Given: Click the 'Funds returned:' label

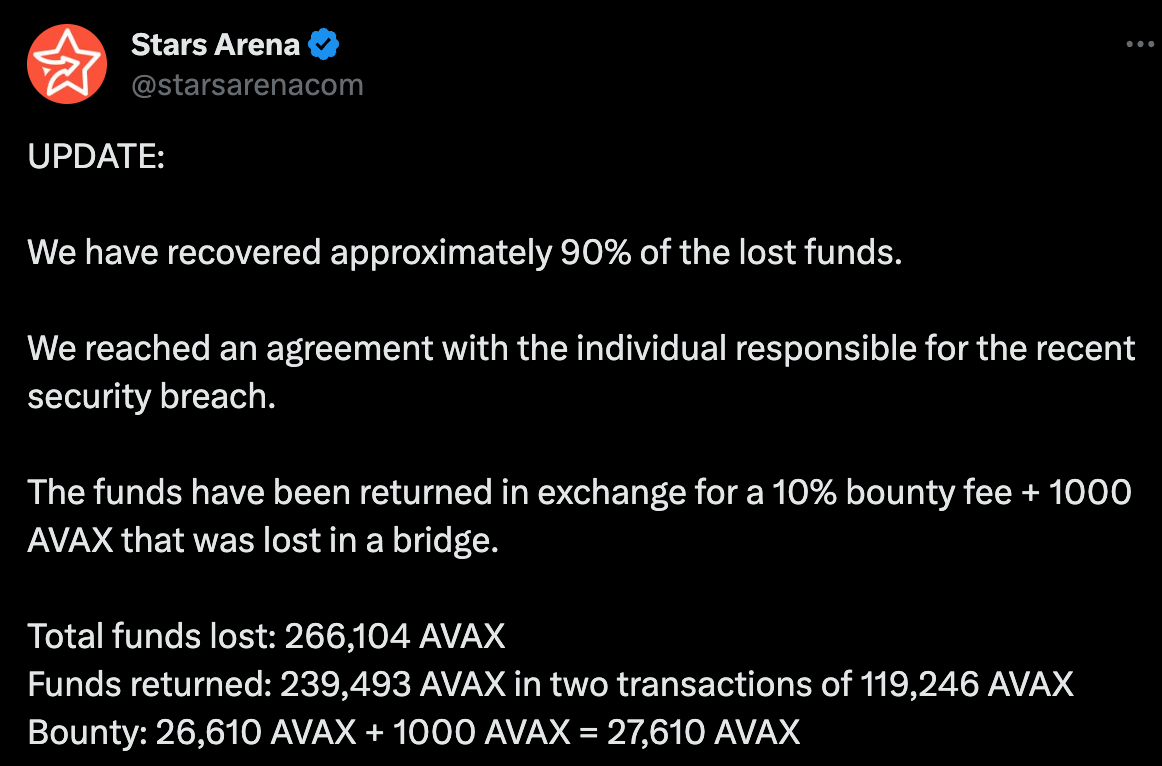Looking at the screenshot, I should pos(150,685).
